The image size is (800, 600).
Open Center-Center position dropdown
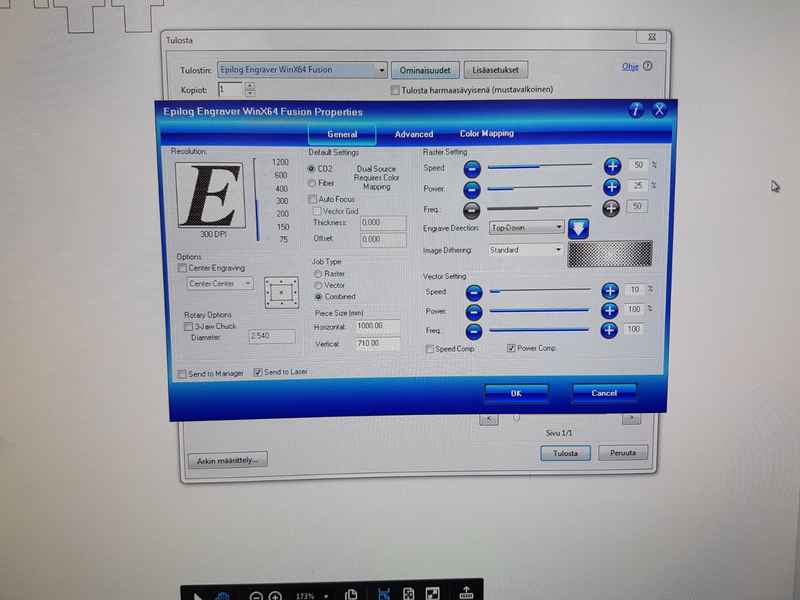pyautogui.click(x=219, y=284)
